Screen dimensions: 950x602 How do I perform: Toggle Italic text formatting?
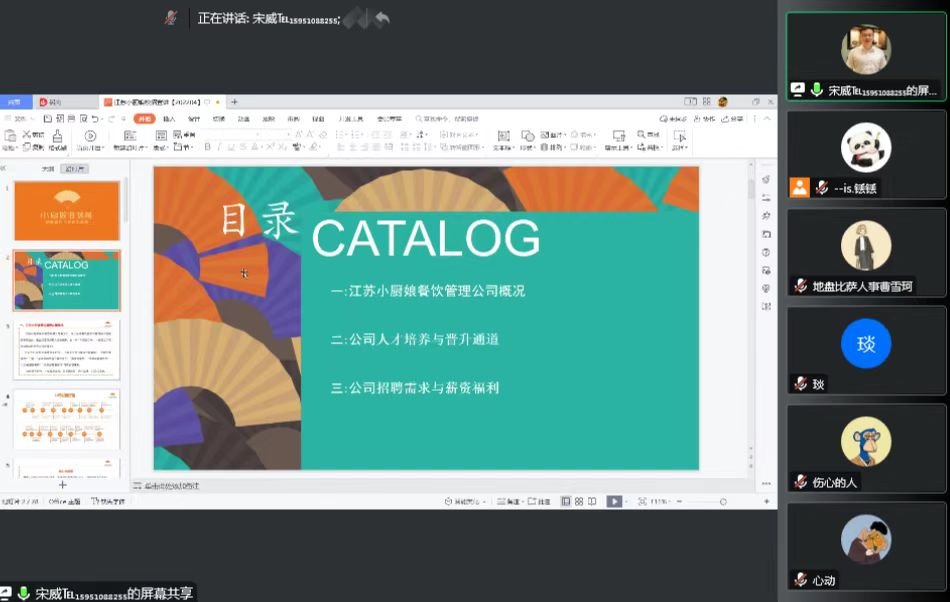click(x=219, y=147)
